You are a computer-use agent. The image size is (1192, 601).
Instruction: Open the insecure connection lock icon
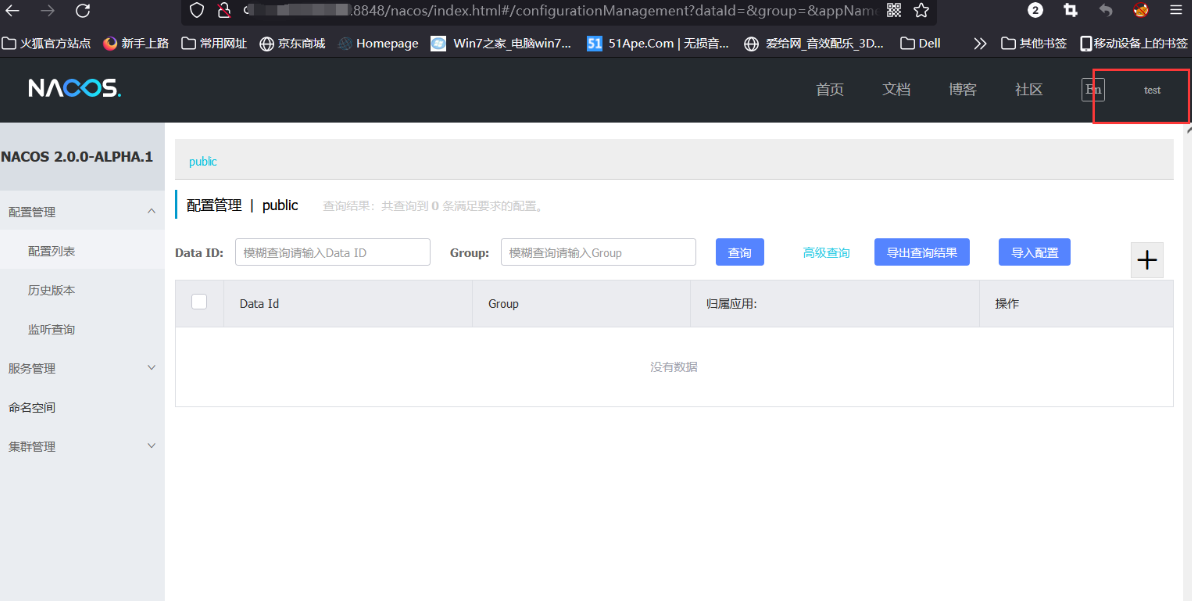(224, 11)
